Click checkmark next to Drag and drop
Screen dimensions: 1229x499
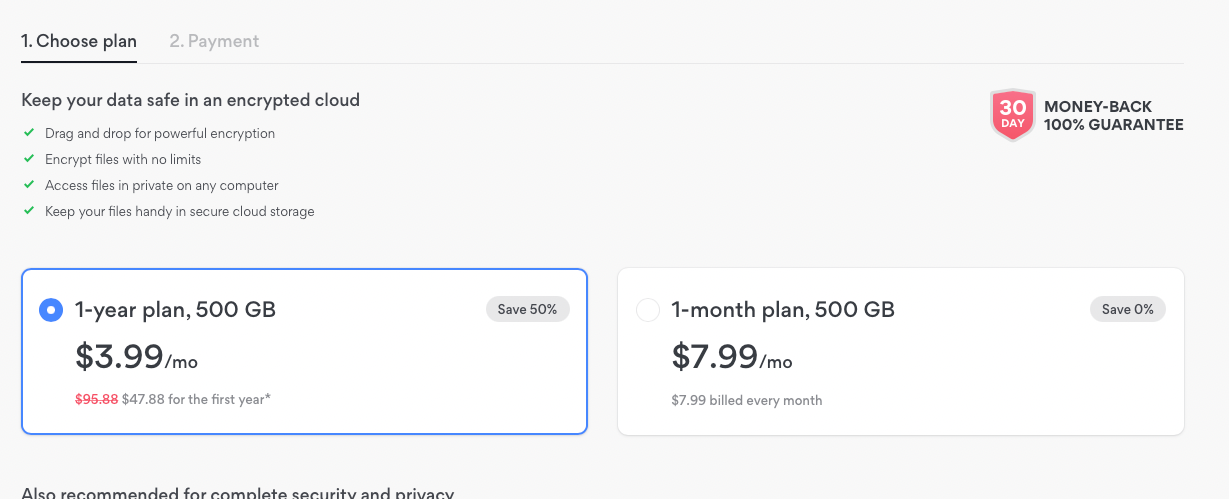(x=29, y=133)
